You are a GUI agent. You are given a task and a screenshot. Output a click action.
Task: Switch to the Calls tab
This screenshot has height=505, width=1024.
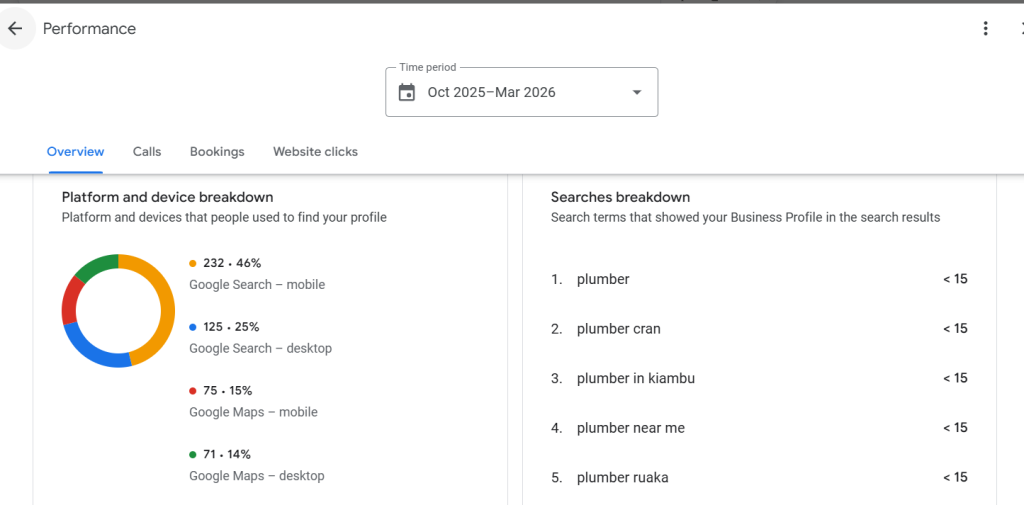point(147,152)
